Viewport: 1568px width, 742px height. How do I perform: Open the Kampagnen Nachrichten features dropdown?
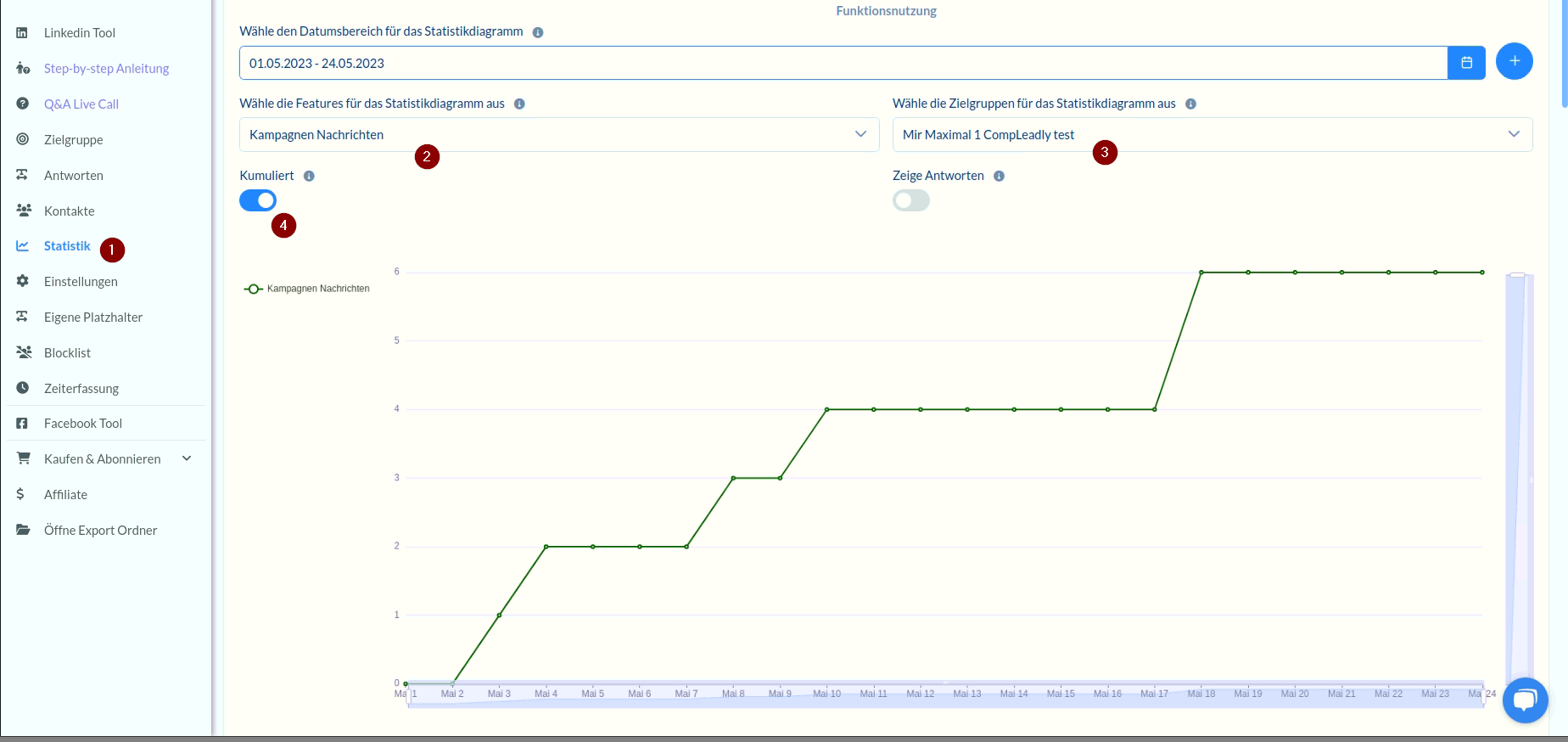point(558,135)
